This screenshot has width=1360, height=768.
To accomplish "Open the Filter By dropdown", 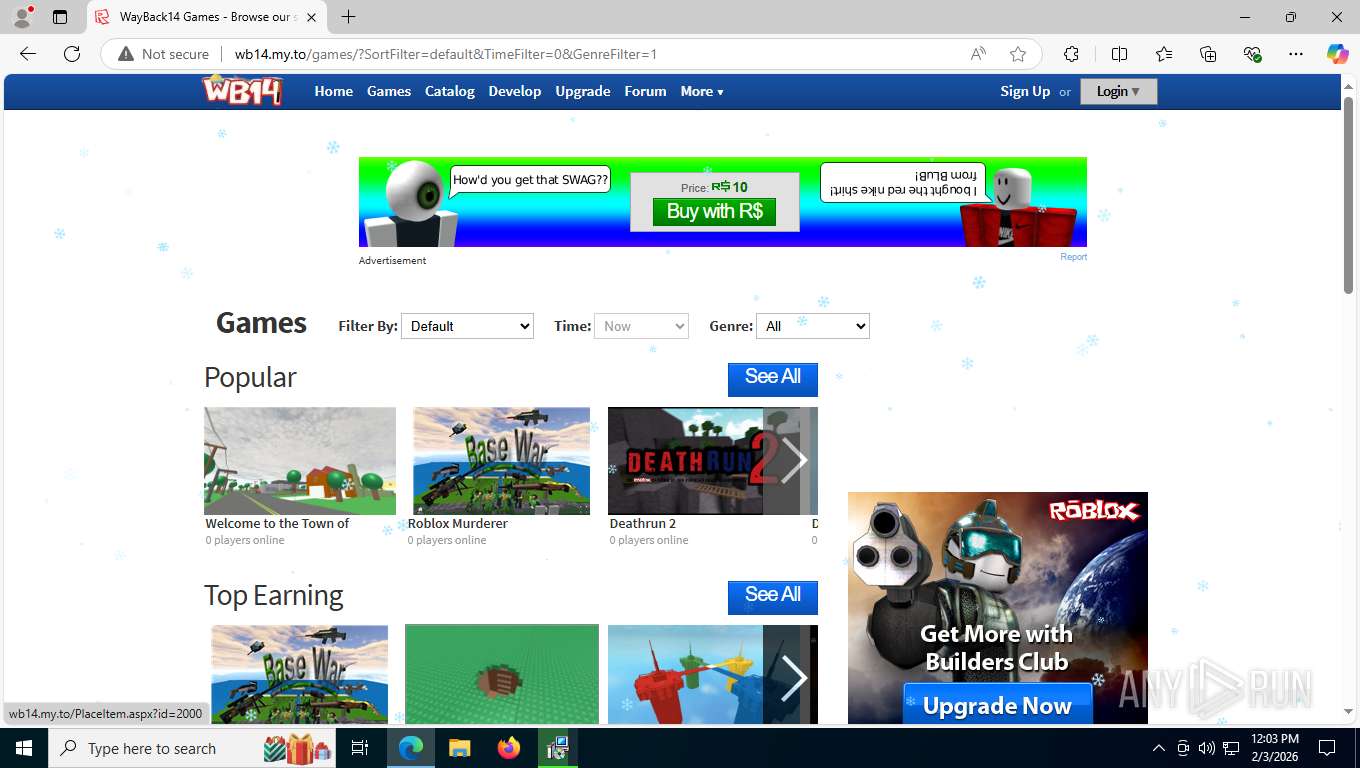I will (467, 326).
